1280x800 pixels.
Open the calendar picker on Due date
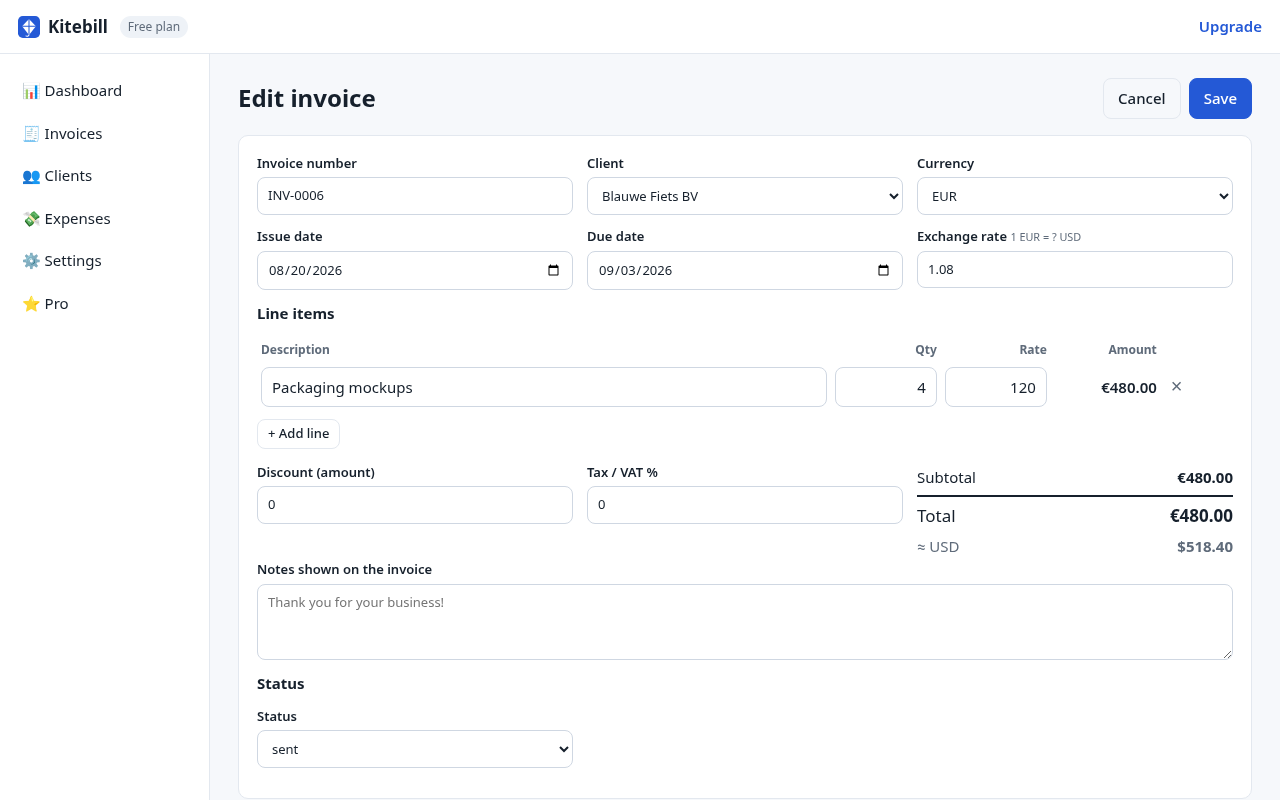[x=883, y=270]
